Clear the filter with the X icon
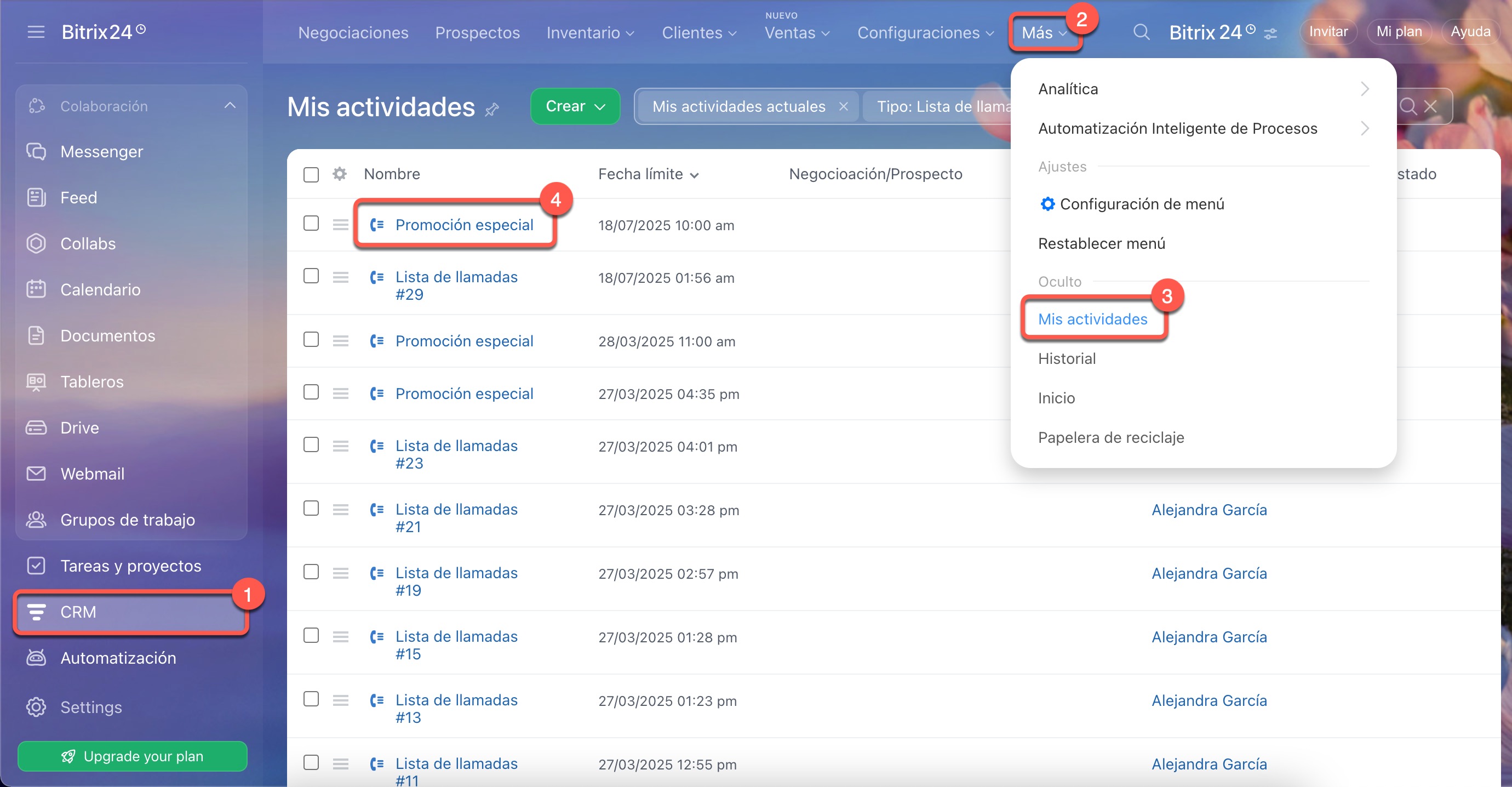 point(1430,106)
